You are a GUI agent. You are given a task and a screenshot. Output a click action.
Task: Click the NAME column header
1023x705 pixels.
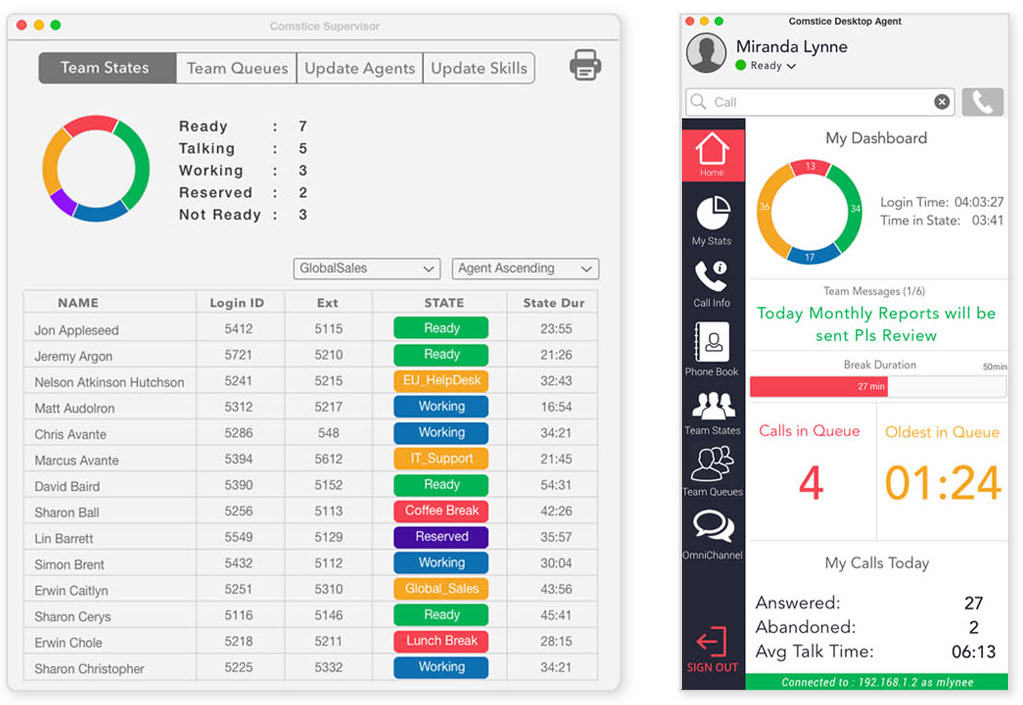78,303
